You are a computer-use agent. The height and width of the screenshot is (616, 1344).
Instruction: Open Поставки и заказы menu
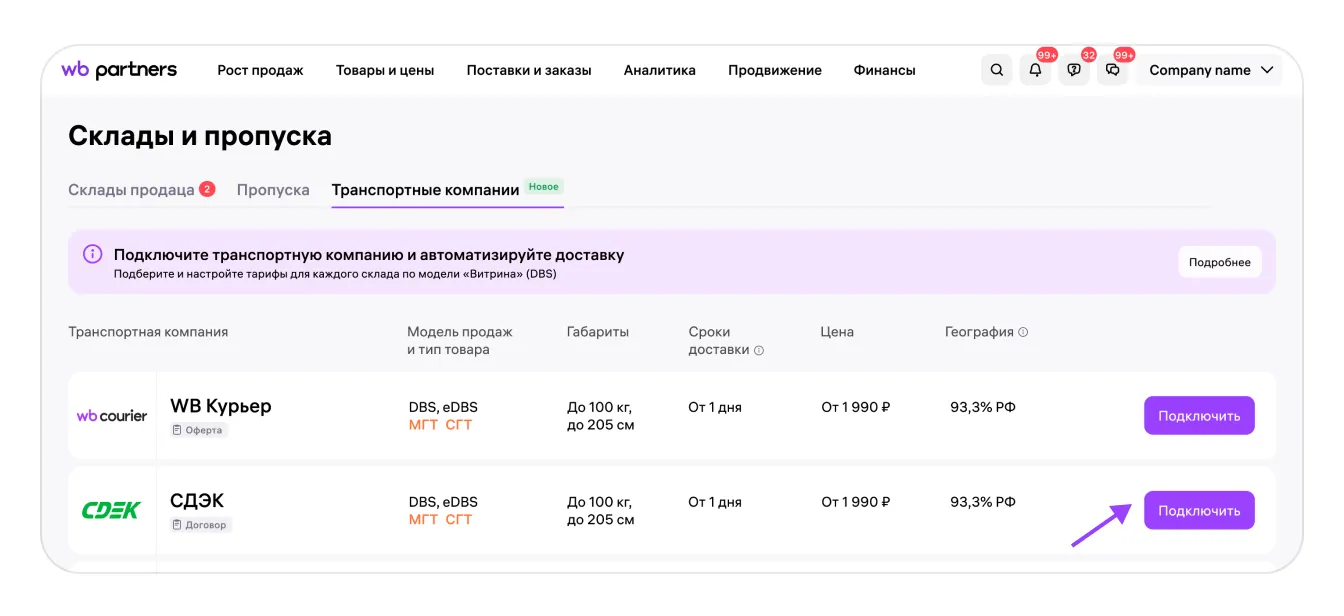click(529, 70)
